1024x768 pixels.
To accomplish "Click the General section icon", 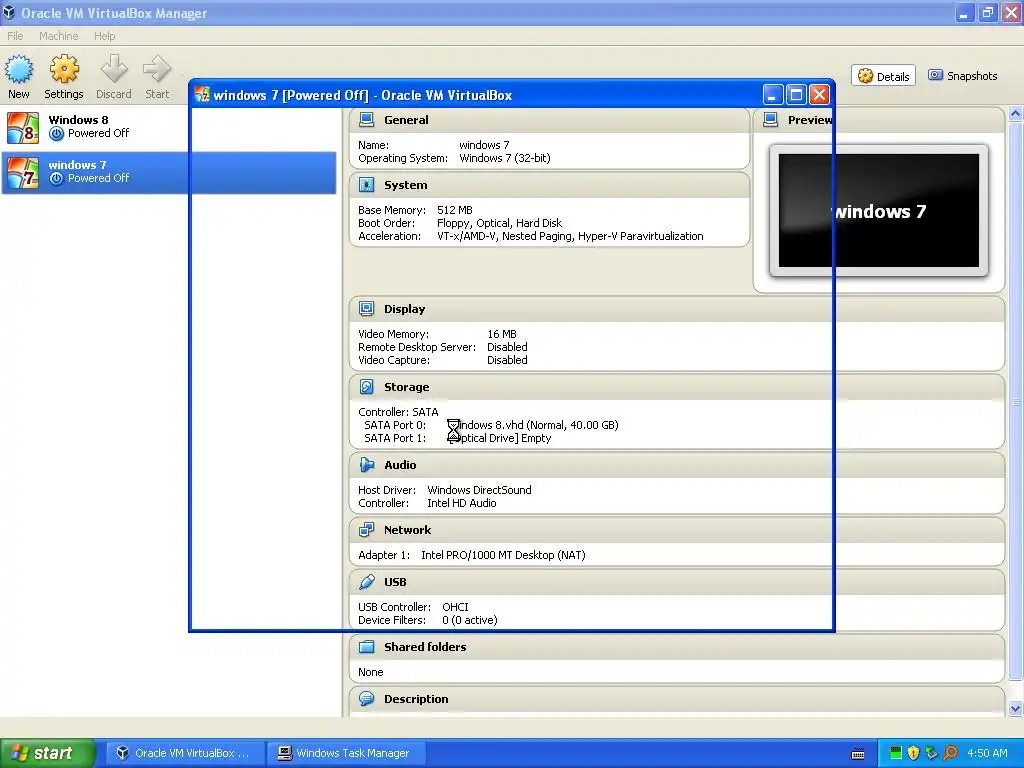I will [366, 120].
